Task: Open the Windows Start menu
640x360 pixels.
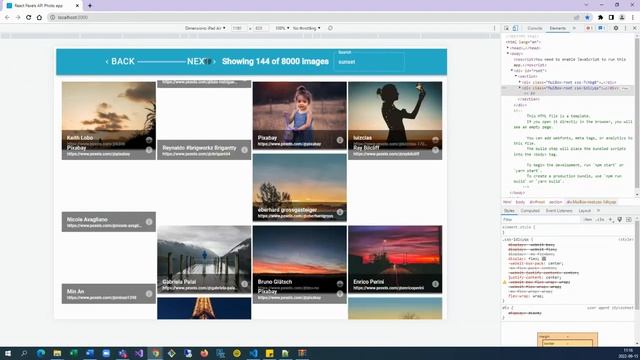Action: coord(8,353)
